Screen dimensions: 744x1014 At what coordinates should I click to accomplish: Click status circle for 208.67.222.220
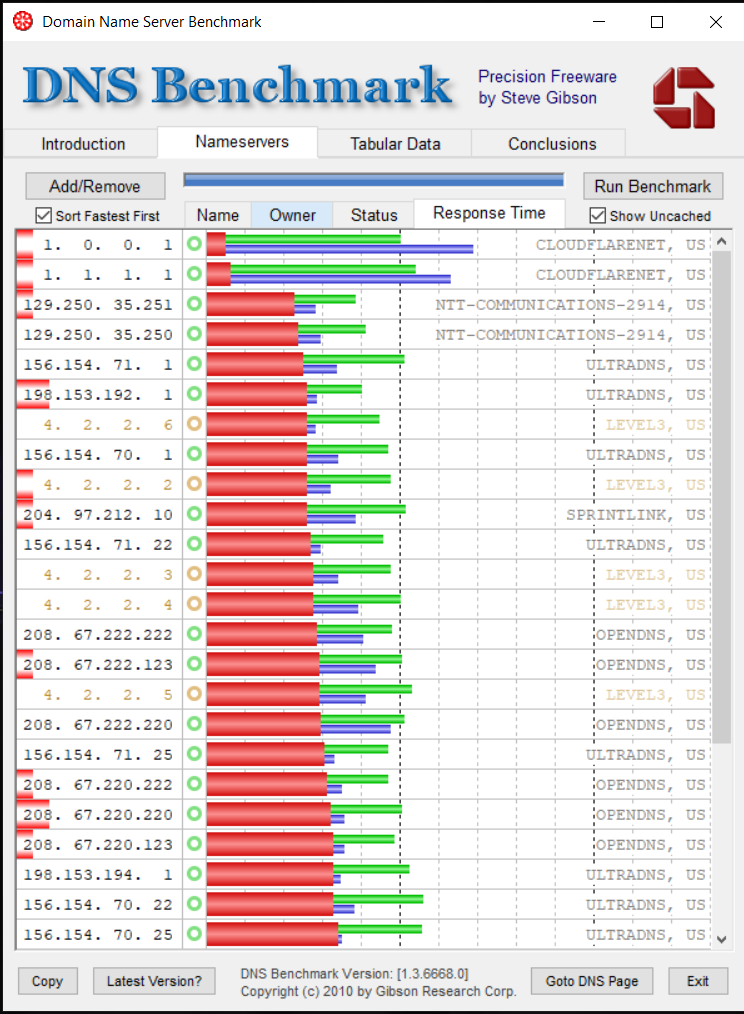(x=194, y=724)
